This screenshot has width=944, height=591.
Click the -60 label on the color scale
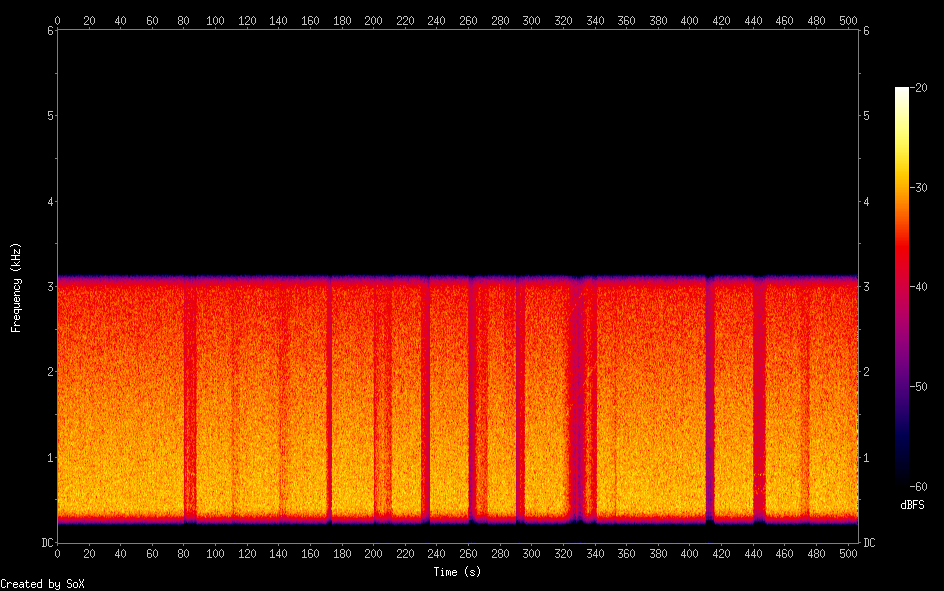click(x=920, y=486)
